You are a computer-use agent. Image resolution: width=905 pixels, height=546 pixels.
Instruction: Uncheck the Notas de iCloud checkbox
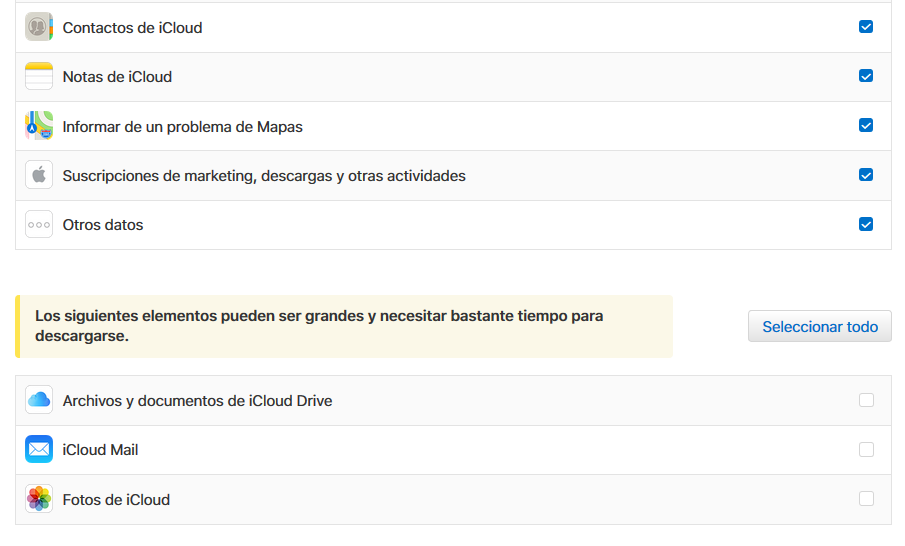point(866,76)
